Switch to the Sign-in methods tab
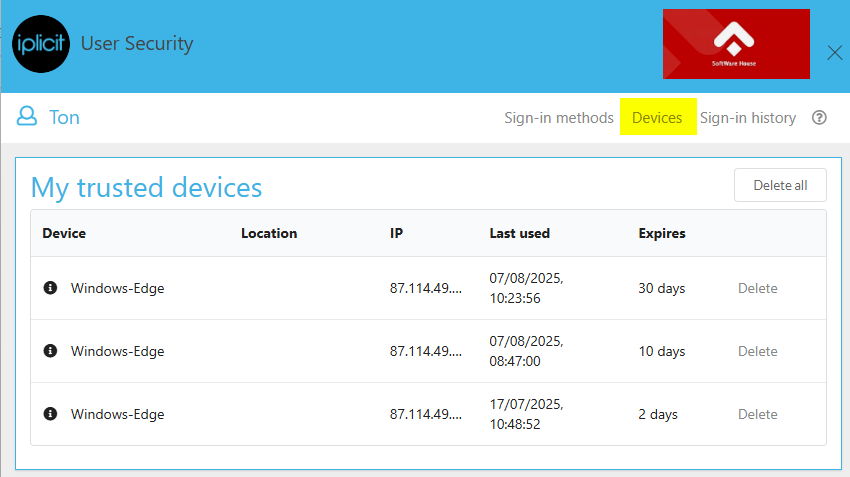 tap(558, 118)
